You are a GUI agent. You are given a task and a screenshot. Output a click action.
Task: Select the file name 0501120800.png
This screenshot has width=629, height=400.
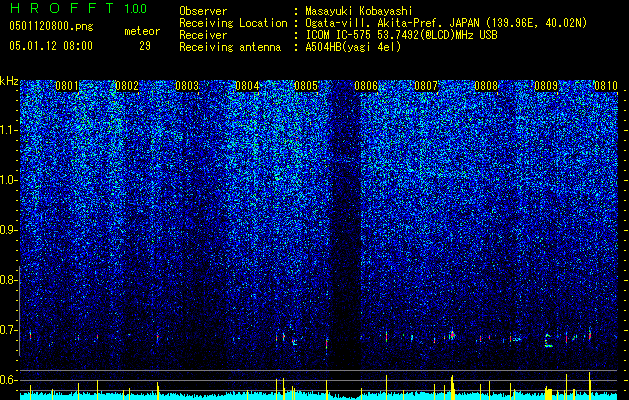click(x=51, y=27)
